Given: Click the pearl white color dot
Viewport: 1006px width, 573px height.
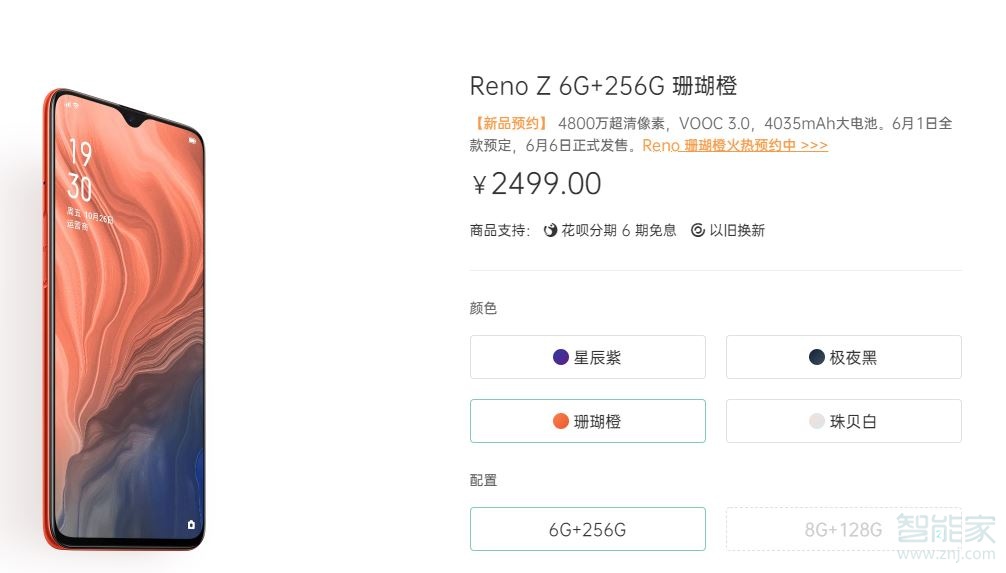Looking at the screenshot, I should pos(817,421).
